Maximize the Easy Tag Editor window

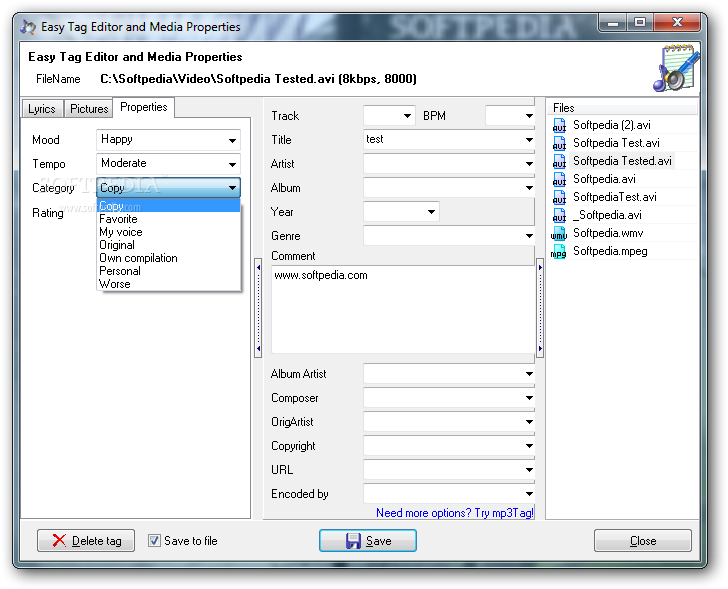tap(640, 23)
